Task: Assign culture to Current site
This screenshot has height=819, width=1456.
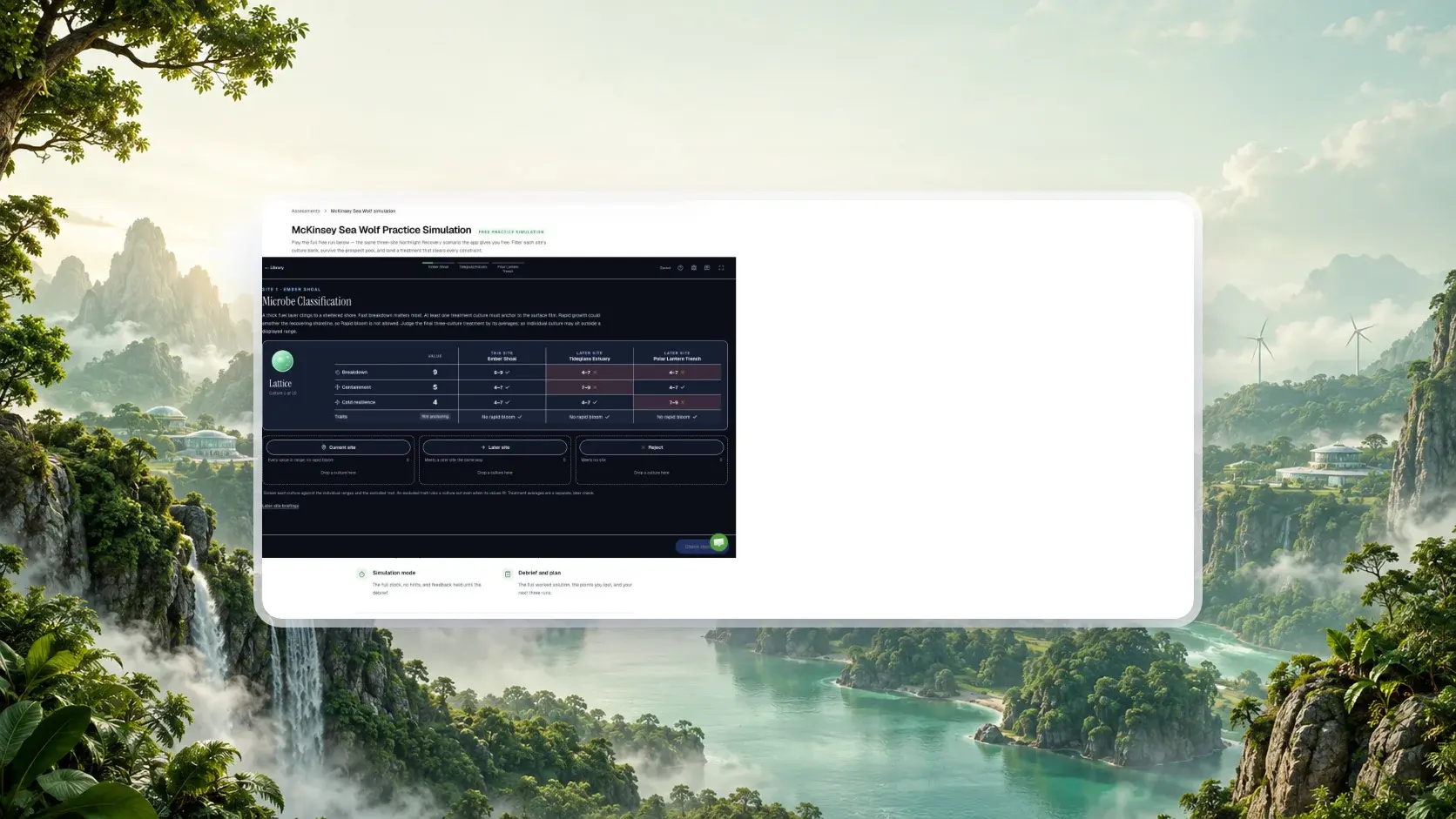Action: pyautogui.click(x=338, y=447)
